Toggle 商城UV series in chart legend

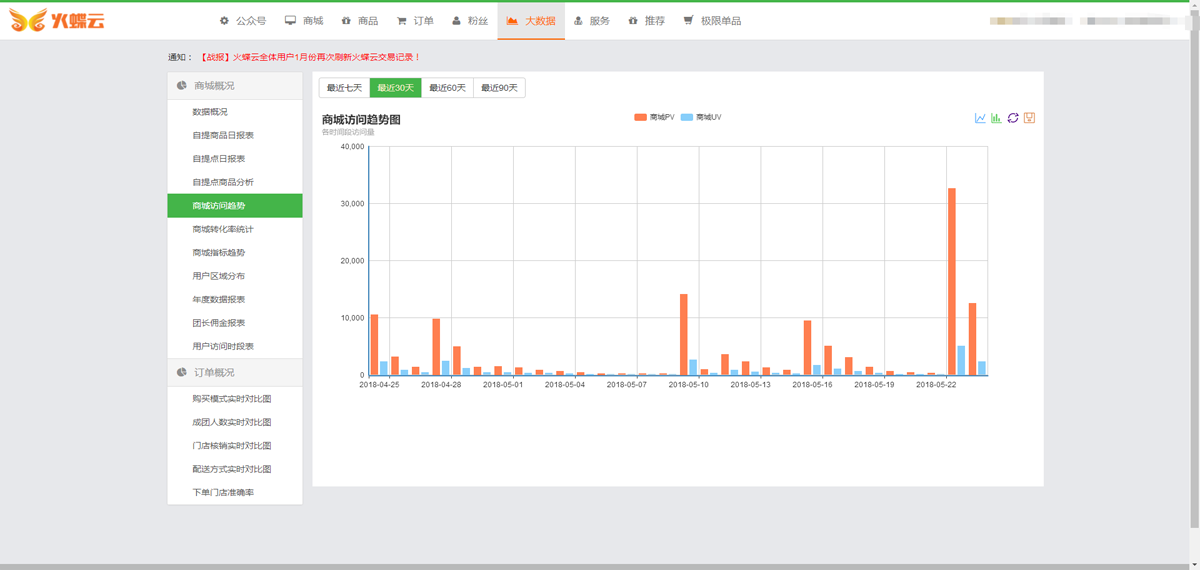(x=701, y=118)
